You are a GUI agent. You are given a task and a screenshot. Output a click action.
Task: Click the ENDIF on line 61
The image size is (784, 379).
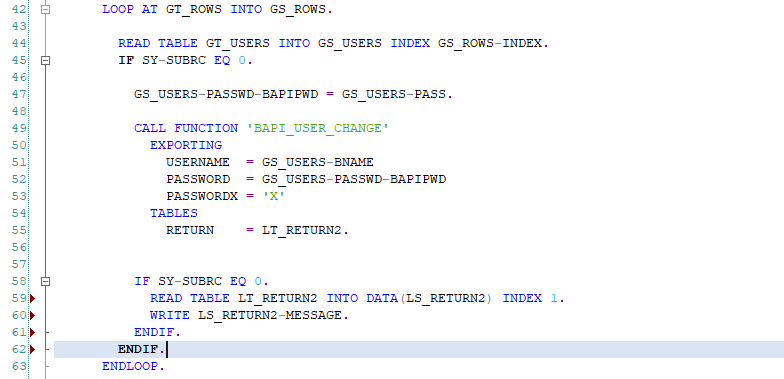tap(154, 332)
